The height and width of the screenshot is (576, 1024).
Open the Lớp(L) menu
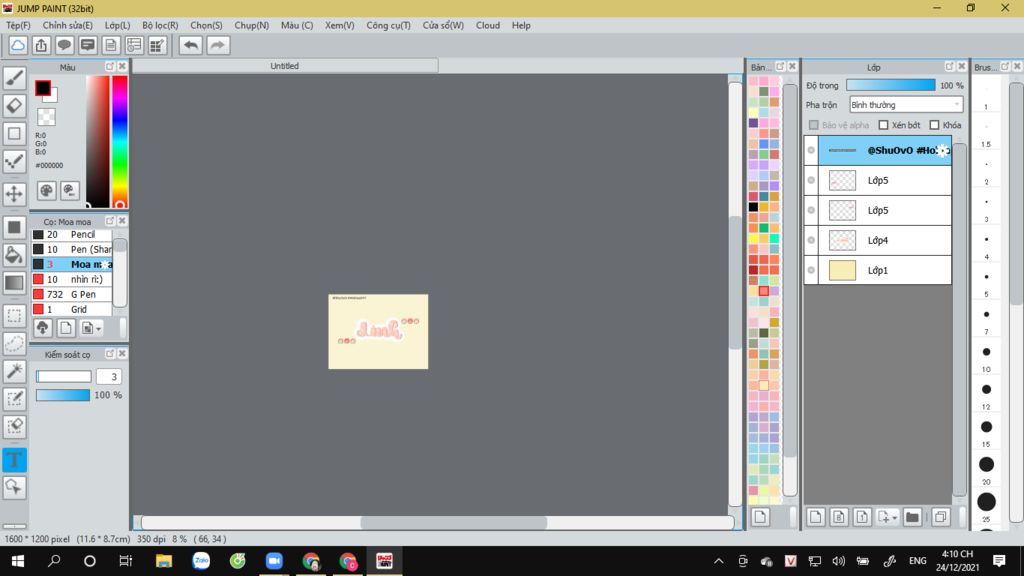coord(118,25)
